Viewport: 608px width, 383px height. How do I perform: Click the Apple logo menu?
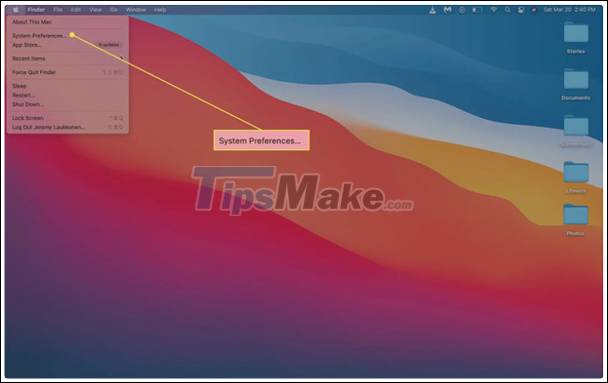pos(16,10)
